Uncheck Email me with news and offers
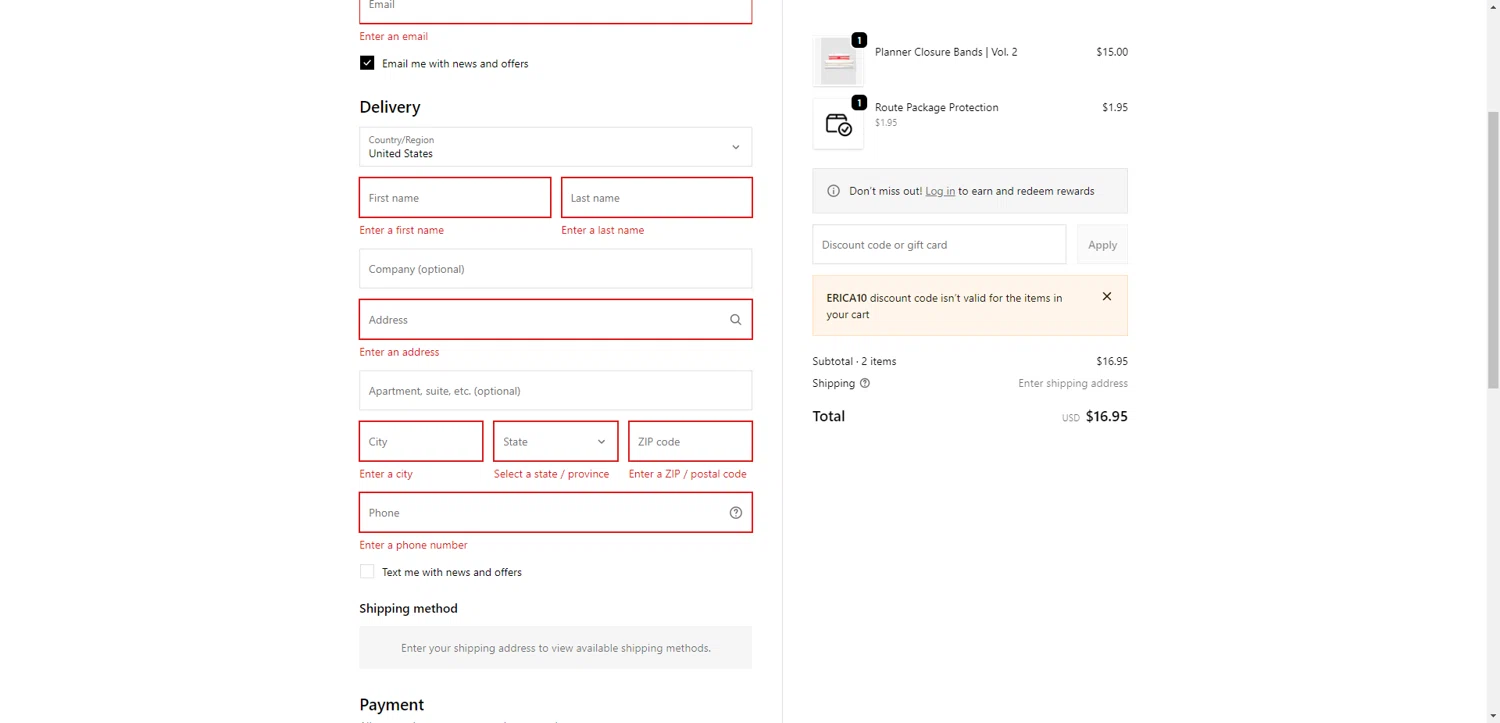 point(367,63)
